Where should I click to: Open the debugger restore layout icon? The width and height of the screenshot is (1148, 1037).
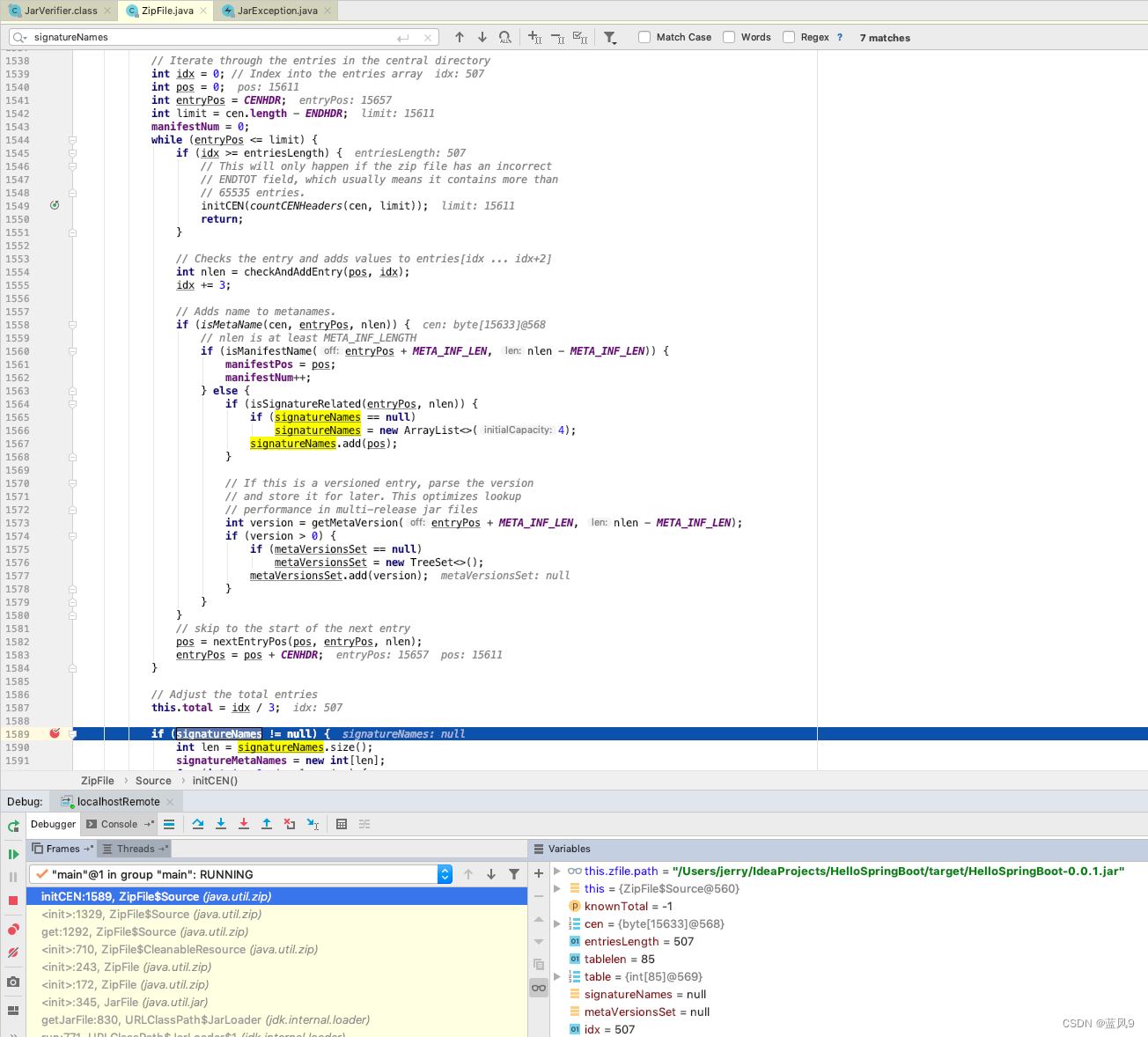(13, 1011)
